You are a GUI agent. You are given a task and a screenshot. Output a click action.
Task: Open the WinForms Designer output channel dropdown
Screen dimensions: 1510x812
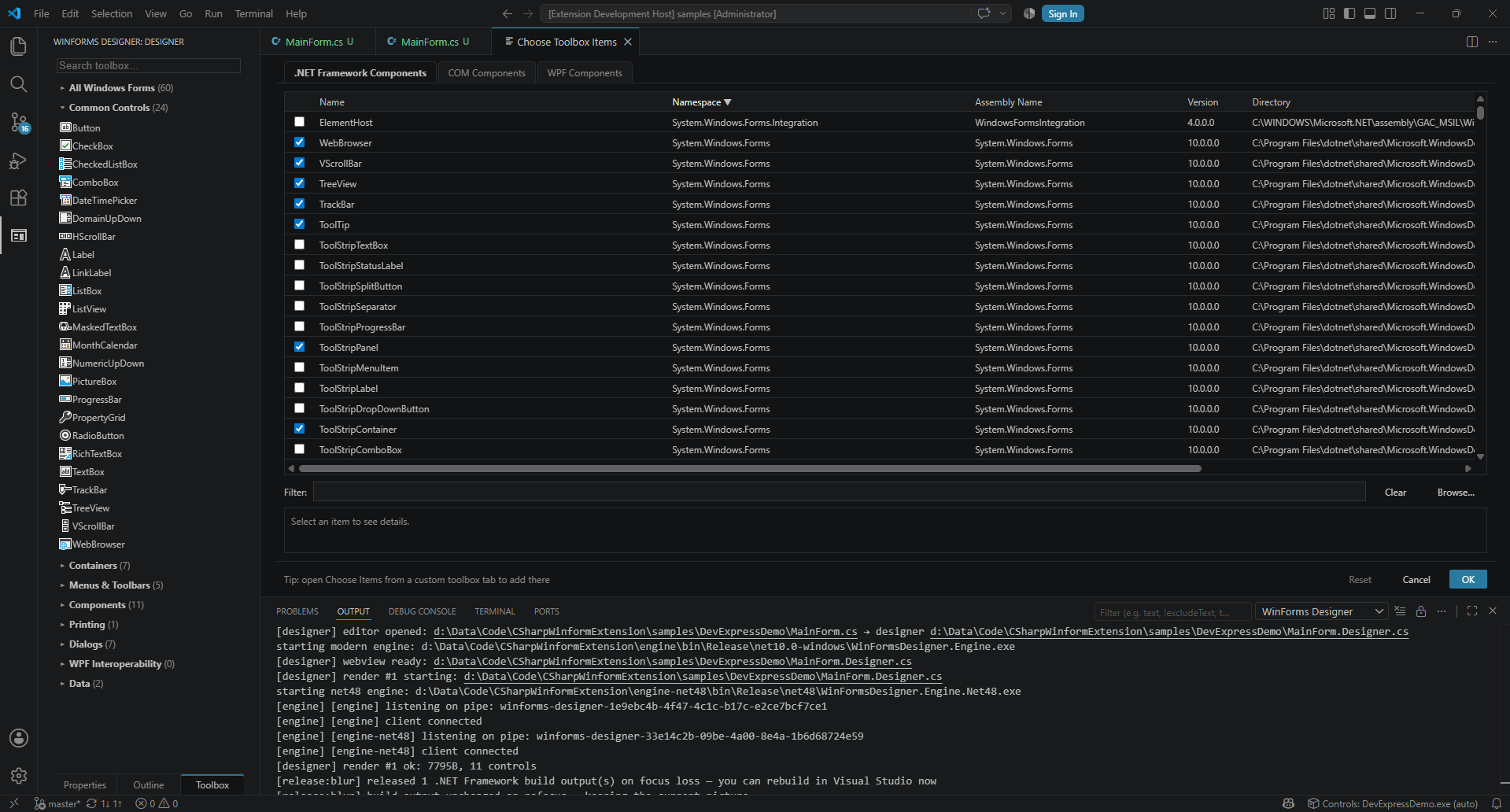pyautogui.click(x=1322, y=611)
